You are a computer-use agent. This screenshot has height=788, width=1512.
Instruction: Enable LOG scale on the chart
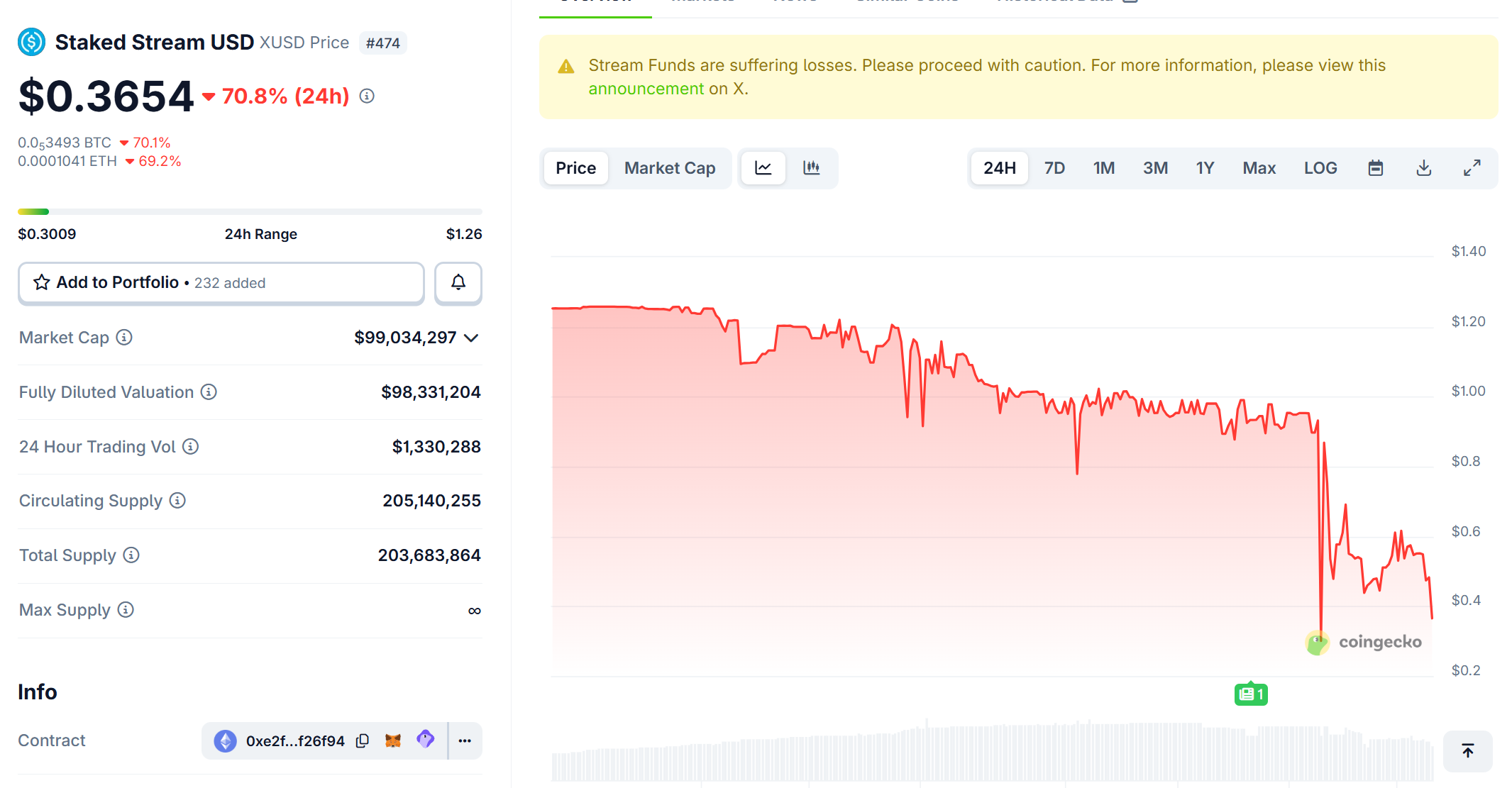point(1320,167)
